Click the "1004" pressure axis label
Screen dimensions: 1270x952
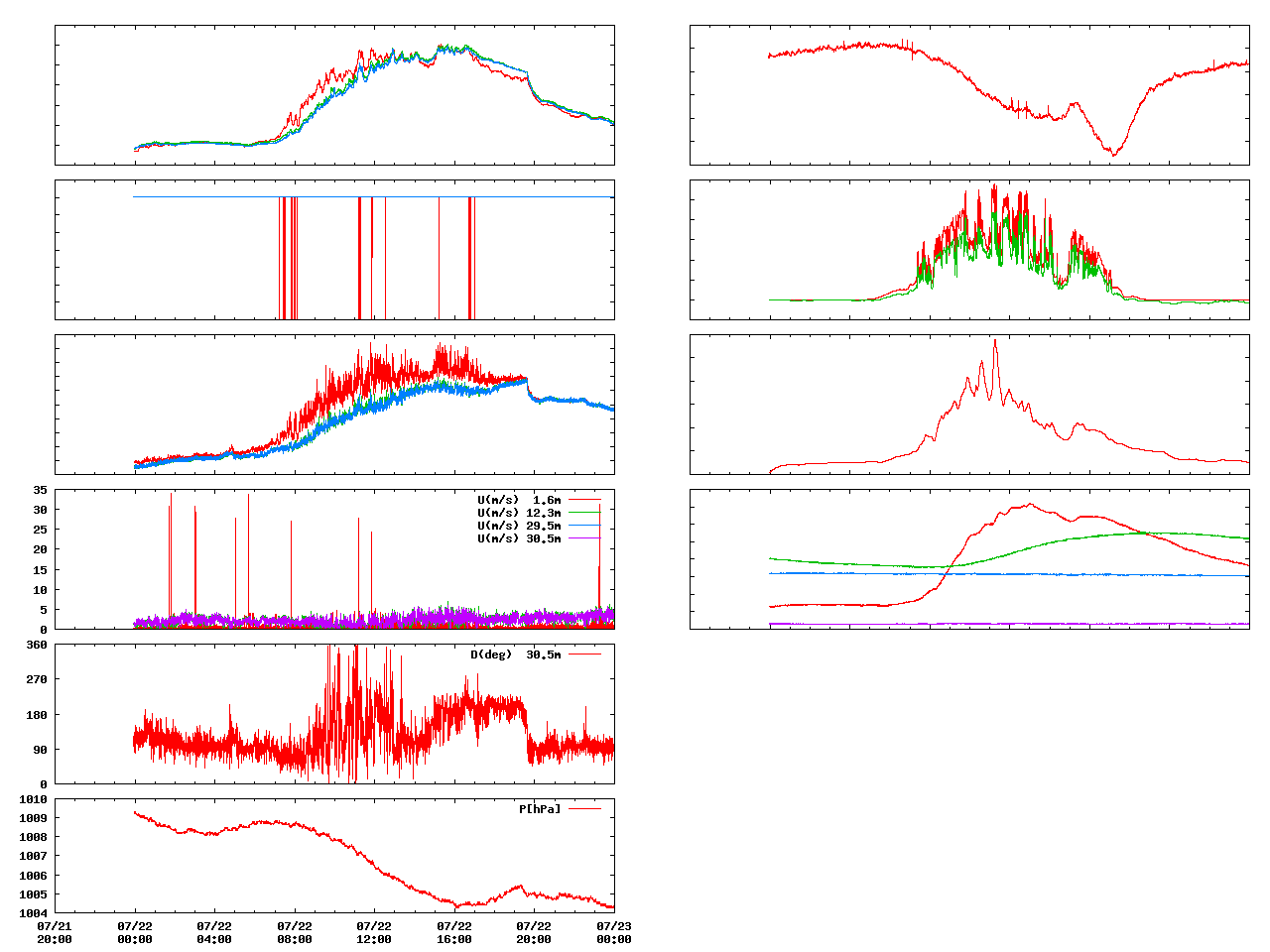click(x=33, y=913)
